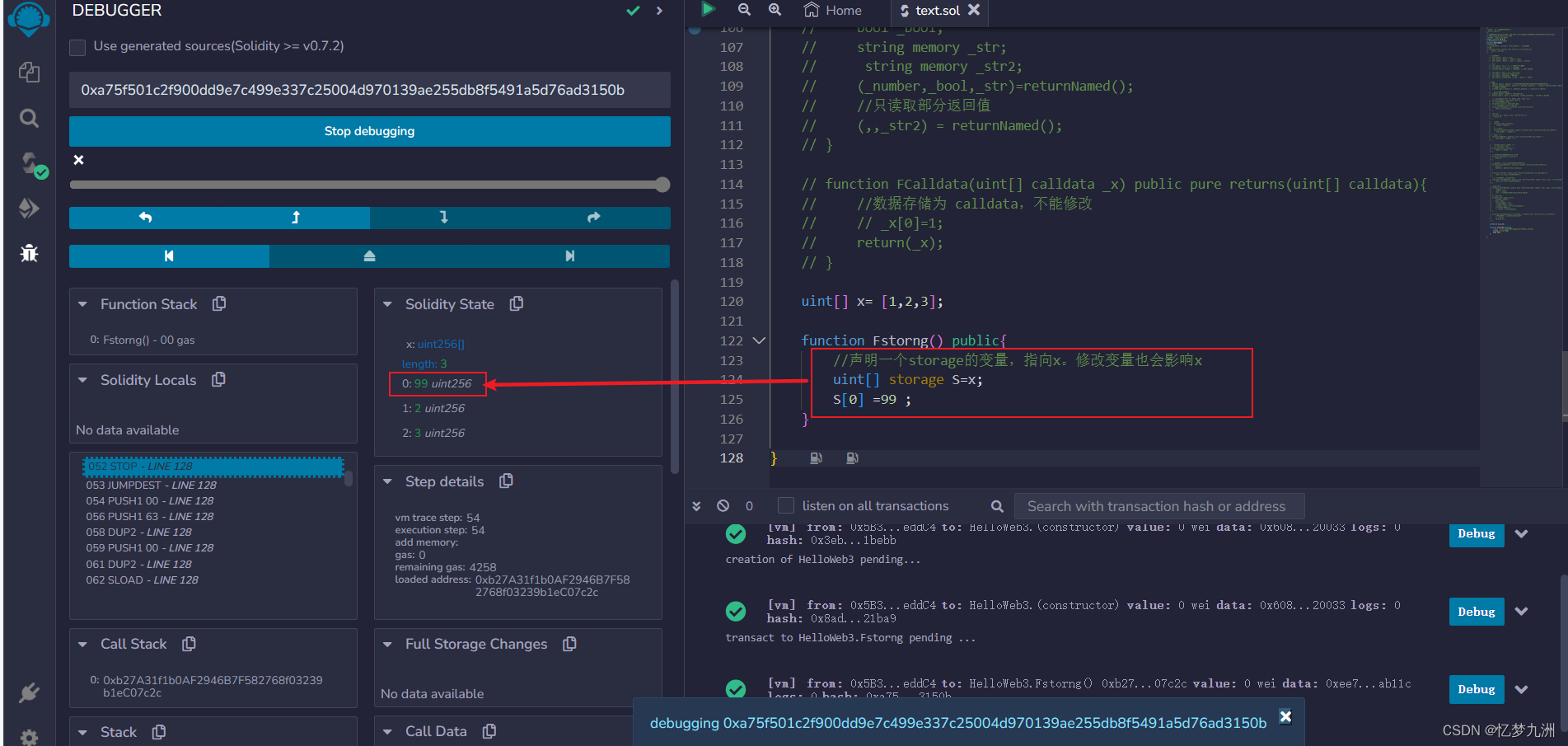The image size is (1568, 746).
Task: Jump to the previous breakpoint
Action: point(169,256)
